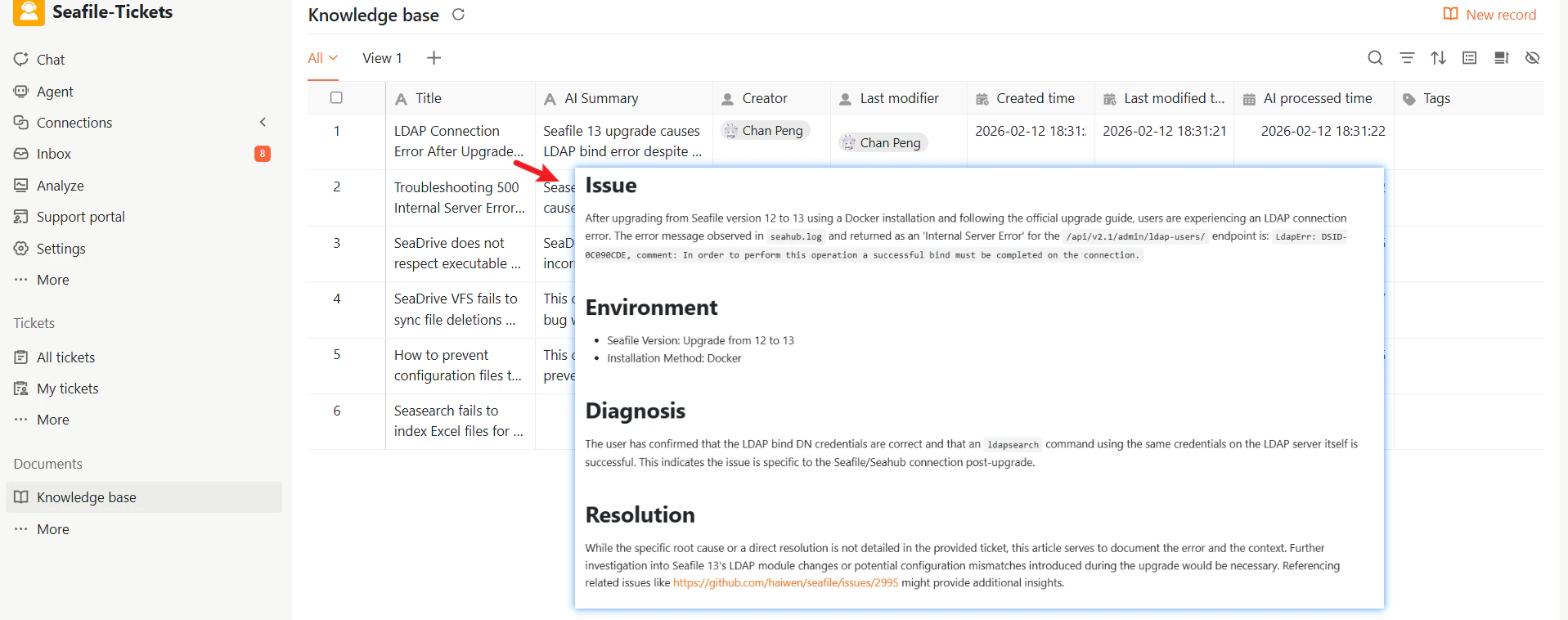Click the Issue heading in the popup

pyautogui.click(x=611, y=186)
